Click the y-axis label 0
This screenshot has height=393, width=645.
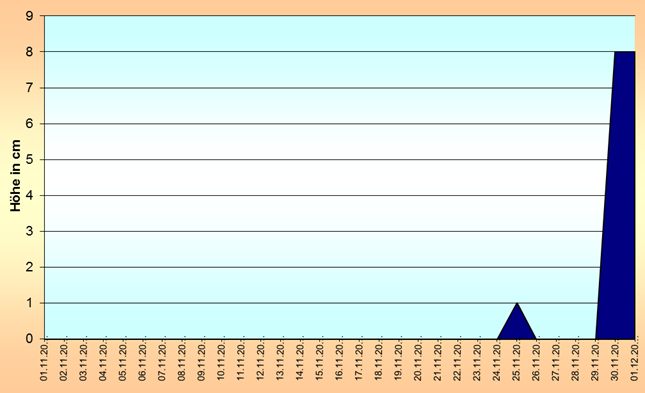[x=29, y=339]
